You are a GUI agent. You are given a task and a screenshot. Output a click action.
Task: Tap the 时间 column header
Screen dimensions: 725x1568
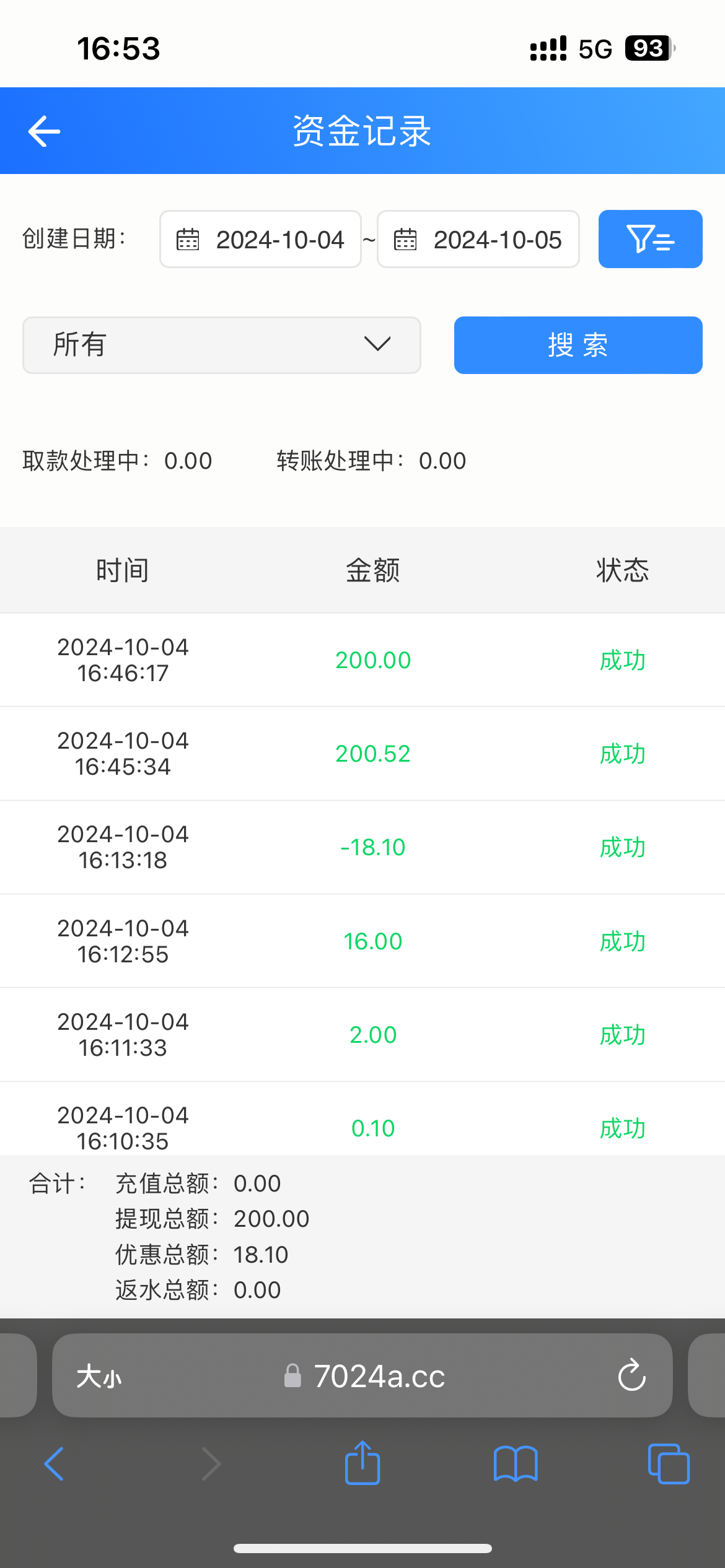coord(123,570)
